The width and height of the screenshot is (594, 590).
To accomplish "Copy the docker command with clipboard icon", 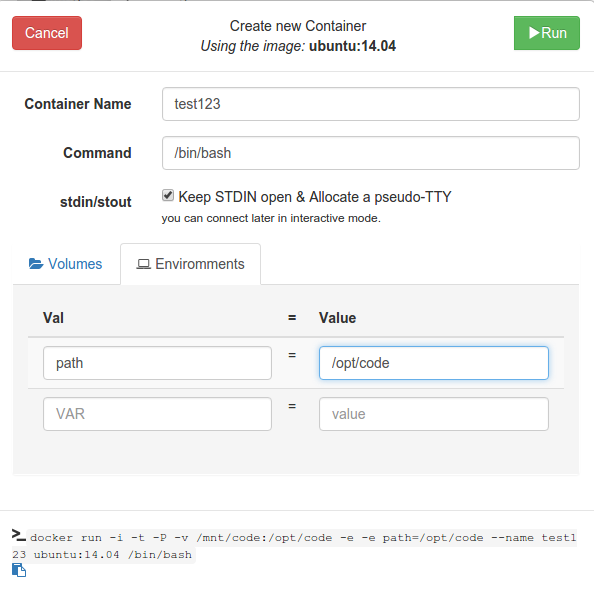I will coord(19,570).
